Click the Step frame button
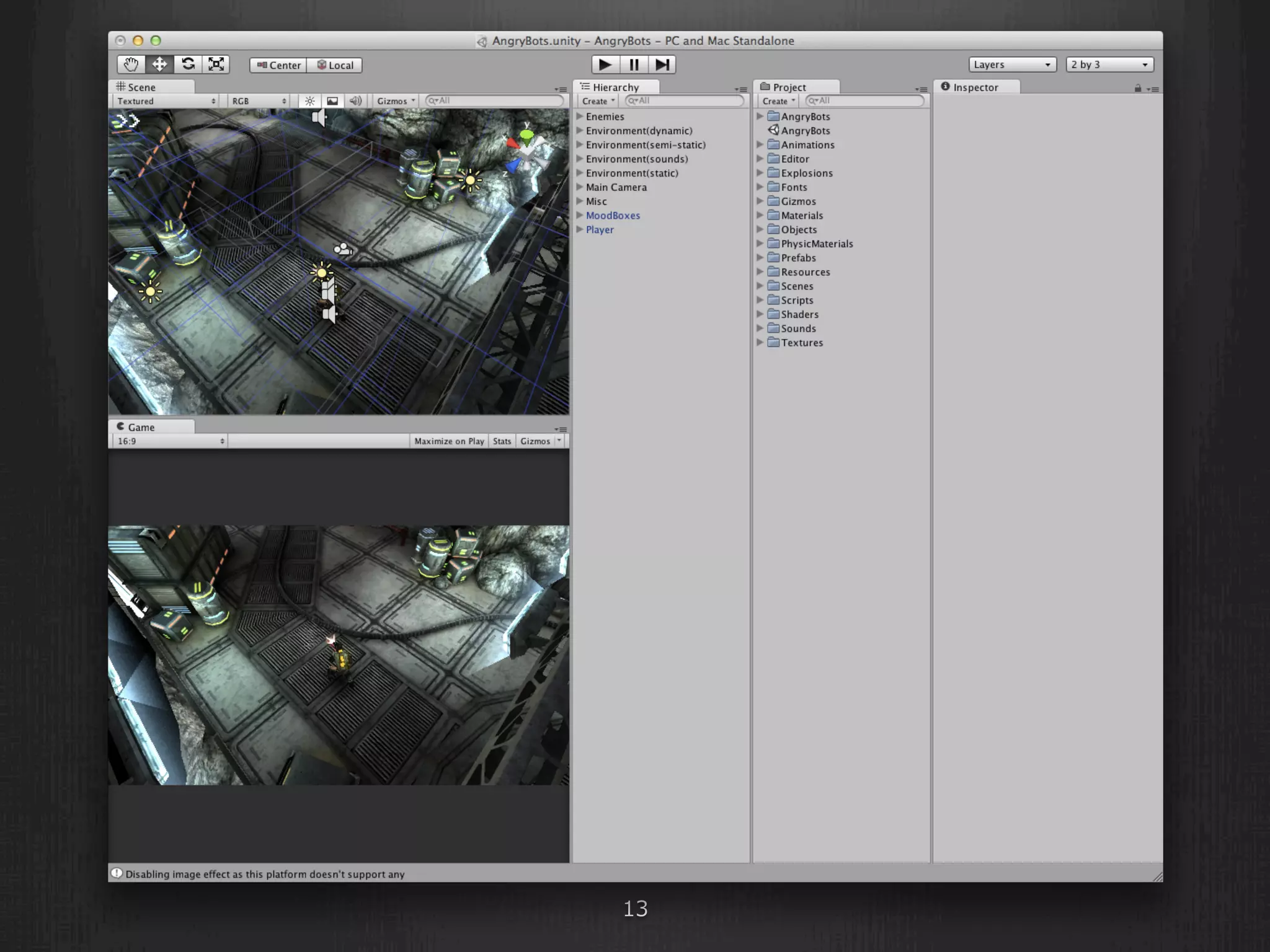The image size is (1270, 952). [662, 64]
